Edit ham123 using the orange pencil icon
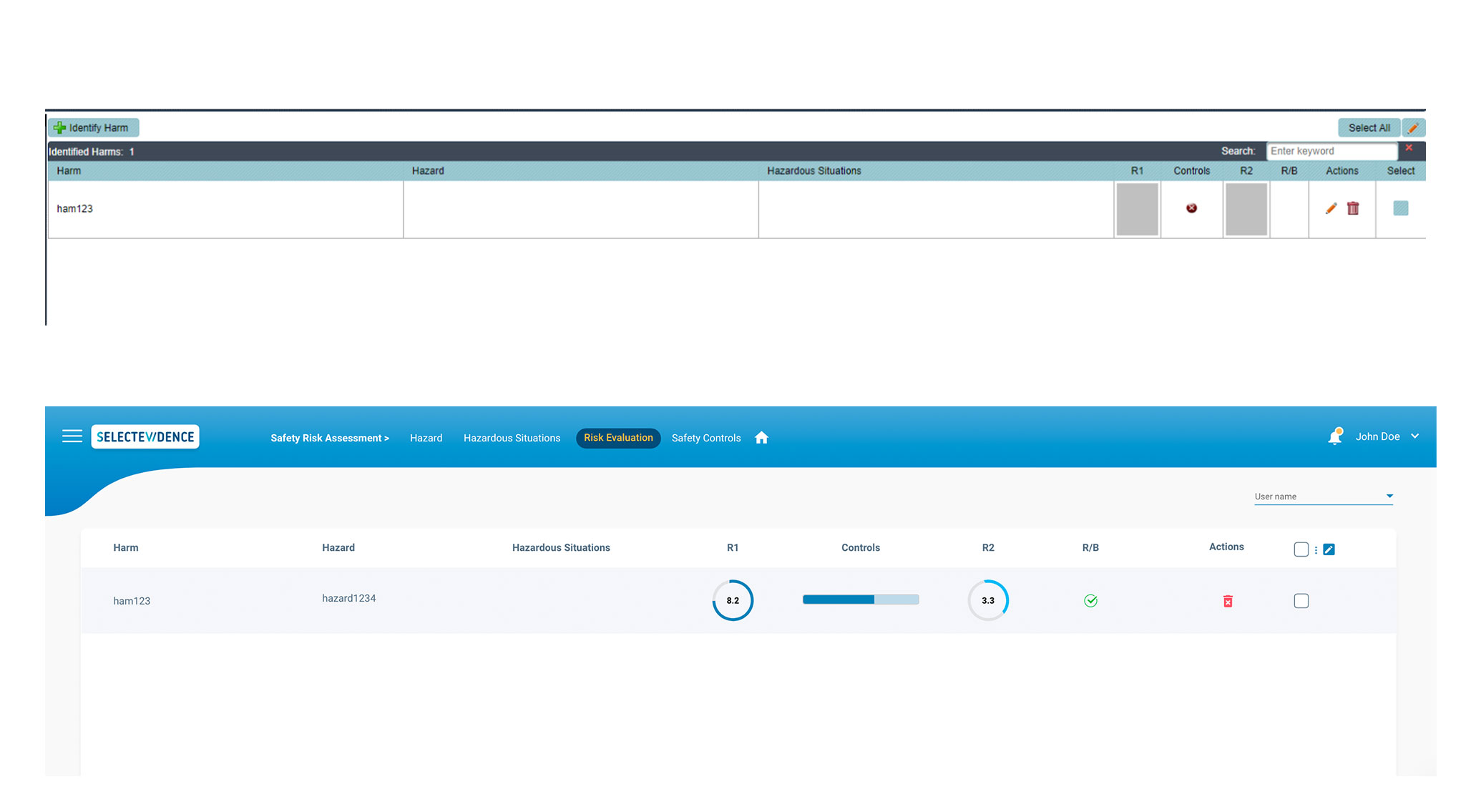 coord(1331,208)
